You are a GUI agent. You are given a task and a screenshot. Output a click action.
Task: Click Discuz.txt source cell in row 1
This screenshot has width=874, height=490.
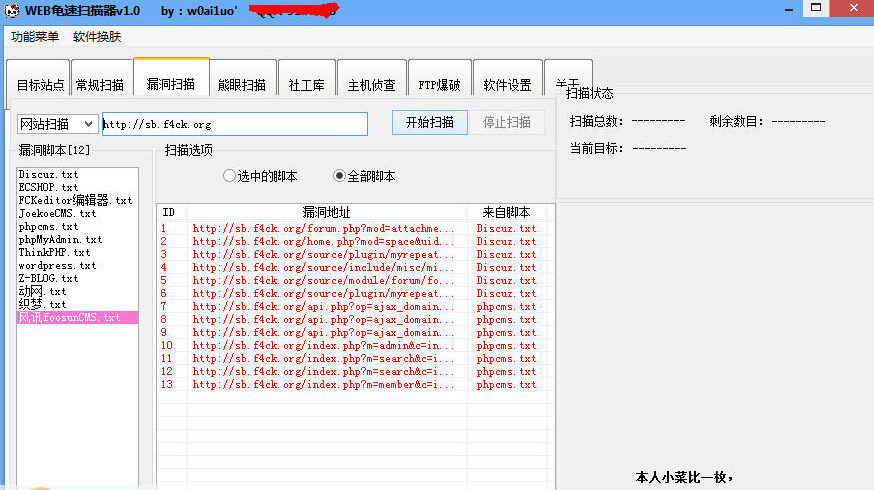pos(506,228)
